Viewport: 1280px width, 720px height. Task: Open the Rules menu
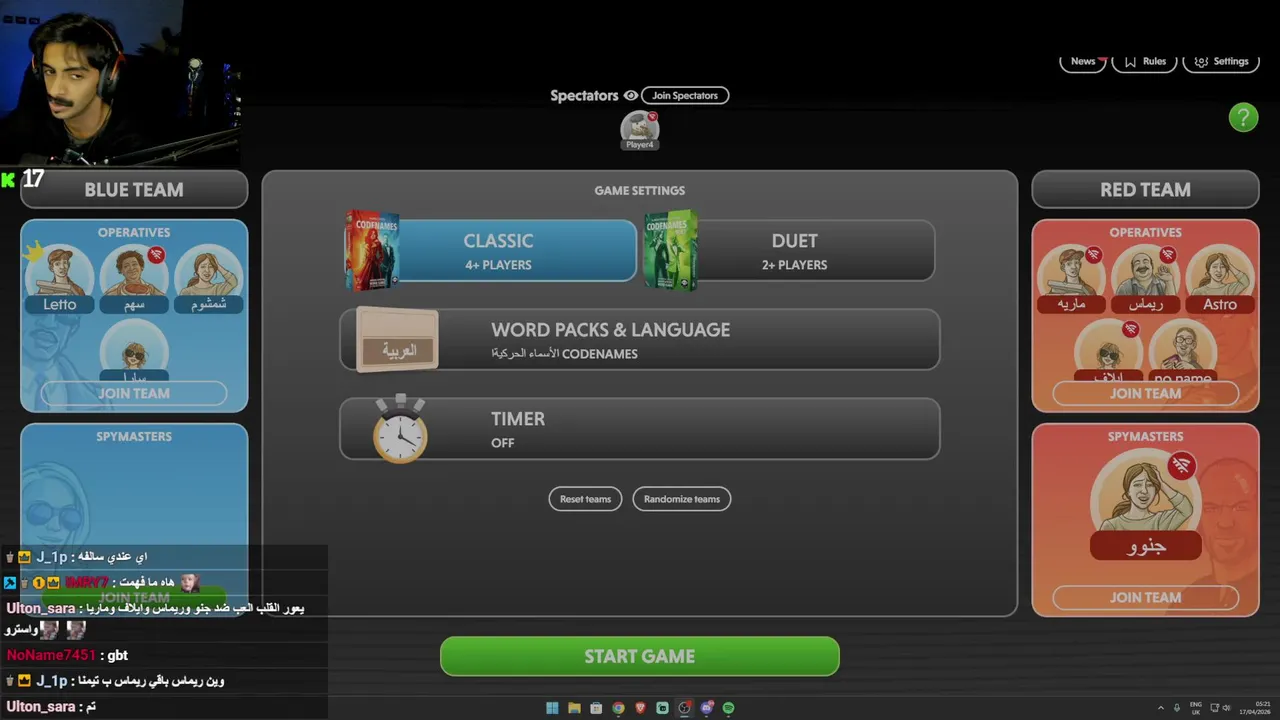pyautogui.click(x=1145, y=62)
